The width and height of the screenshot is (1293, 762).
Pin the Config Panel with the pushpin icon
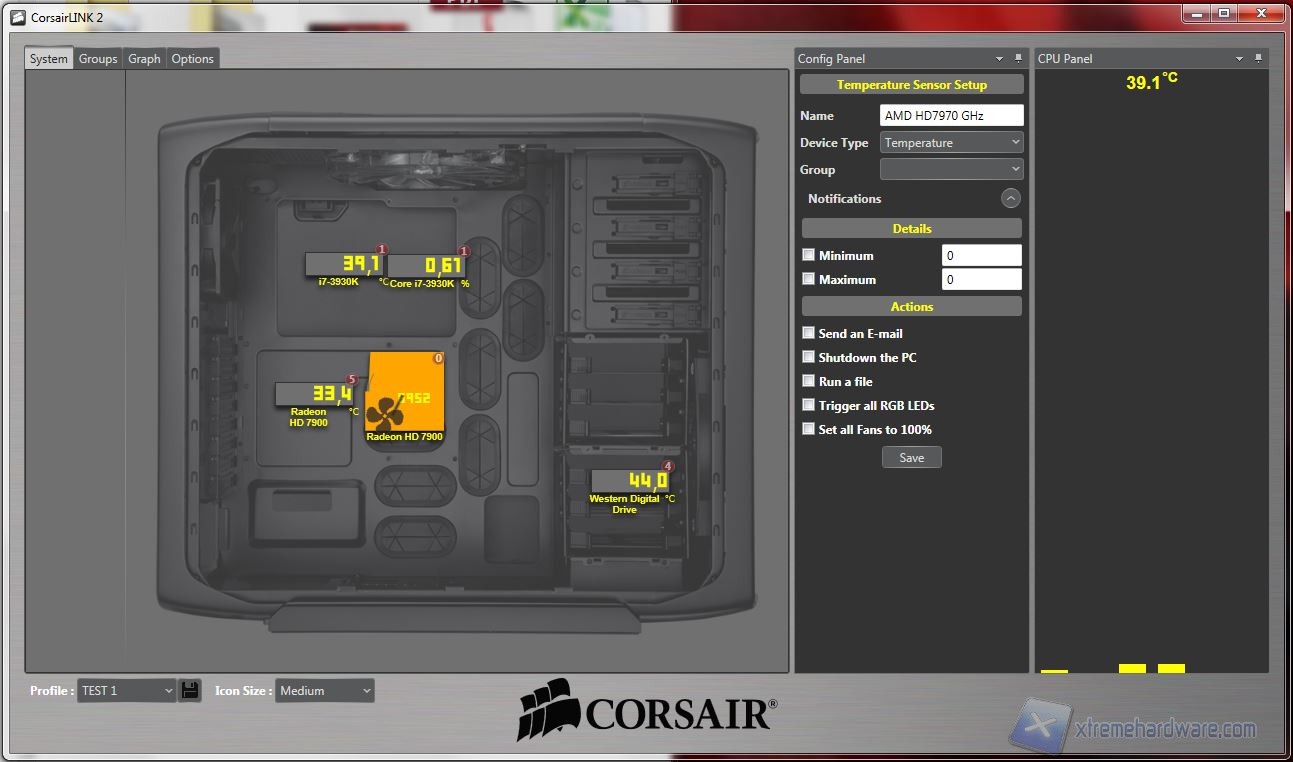click(1019, 59)
